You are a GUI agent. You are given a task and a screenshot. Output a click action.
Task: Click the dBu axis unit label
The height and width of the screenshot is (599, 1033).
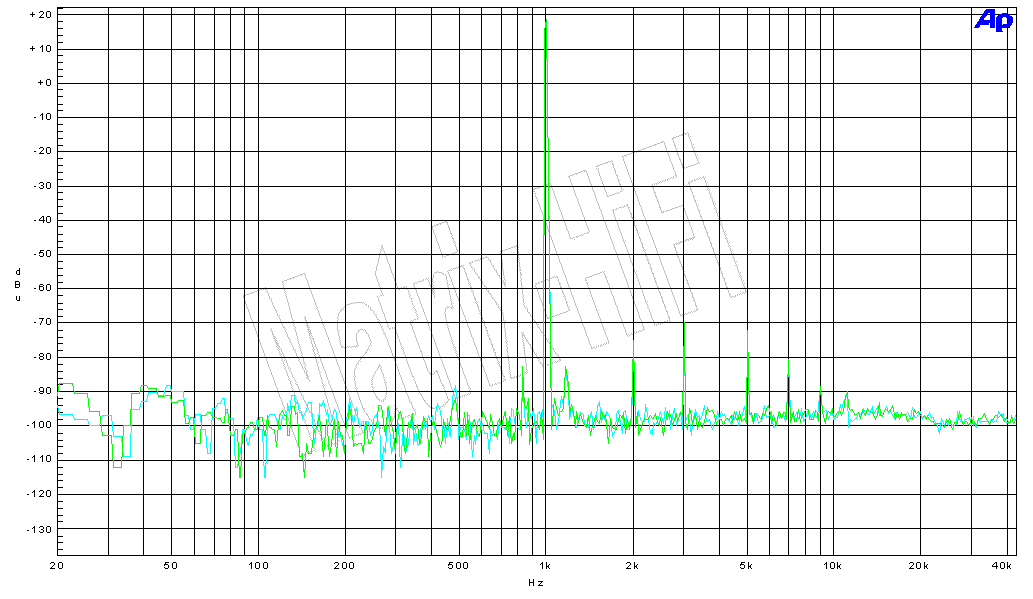coord(17,285)
